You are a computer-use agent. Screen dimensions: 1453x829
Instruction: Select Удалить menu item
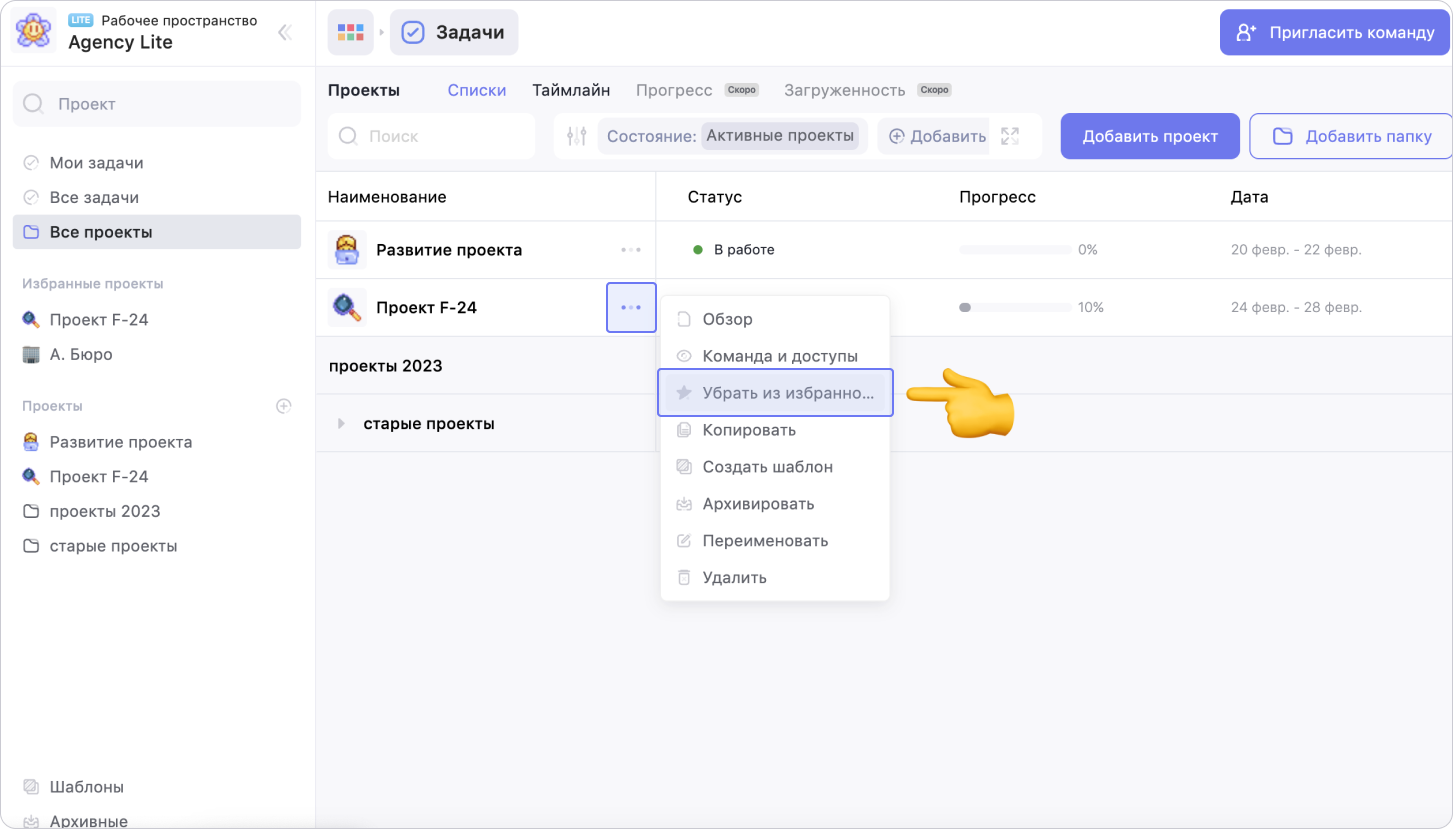[775, 578]
